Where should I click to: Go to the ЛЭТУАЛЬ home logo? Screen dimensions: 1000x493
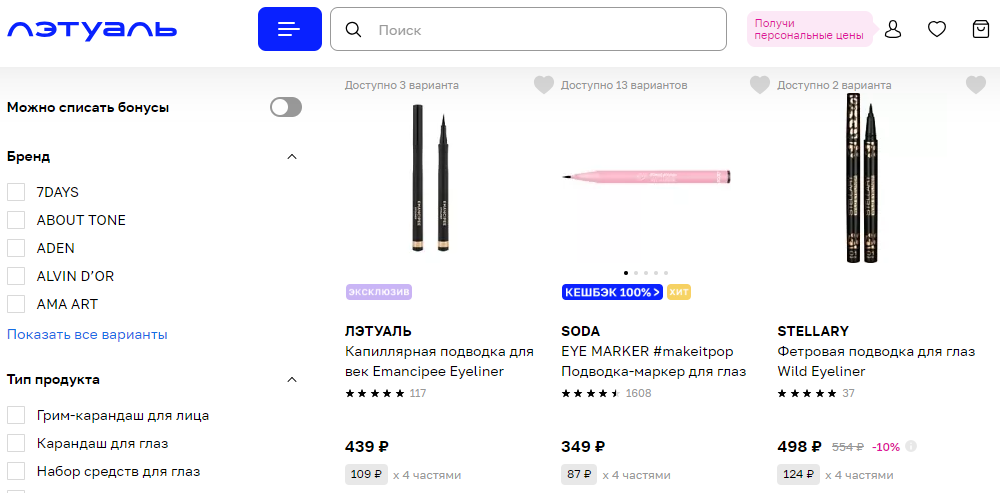92,29
